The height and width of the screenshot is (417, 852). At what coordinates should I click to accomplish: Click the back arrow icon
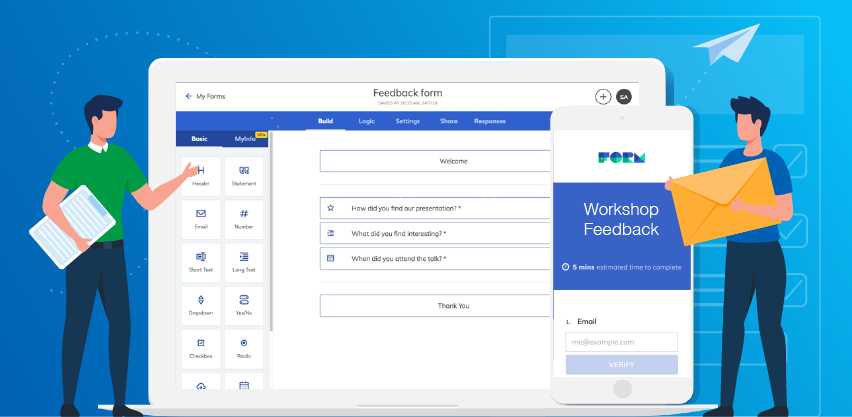[x=189, y=96]
